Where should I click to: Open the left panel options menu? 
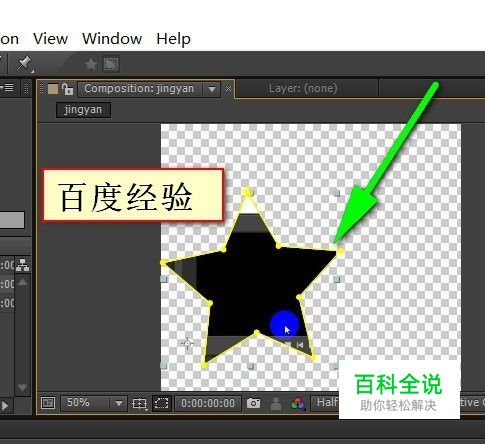coord(7,88)
